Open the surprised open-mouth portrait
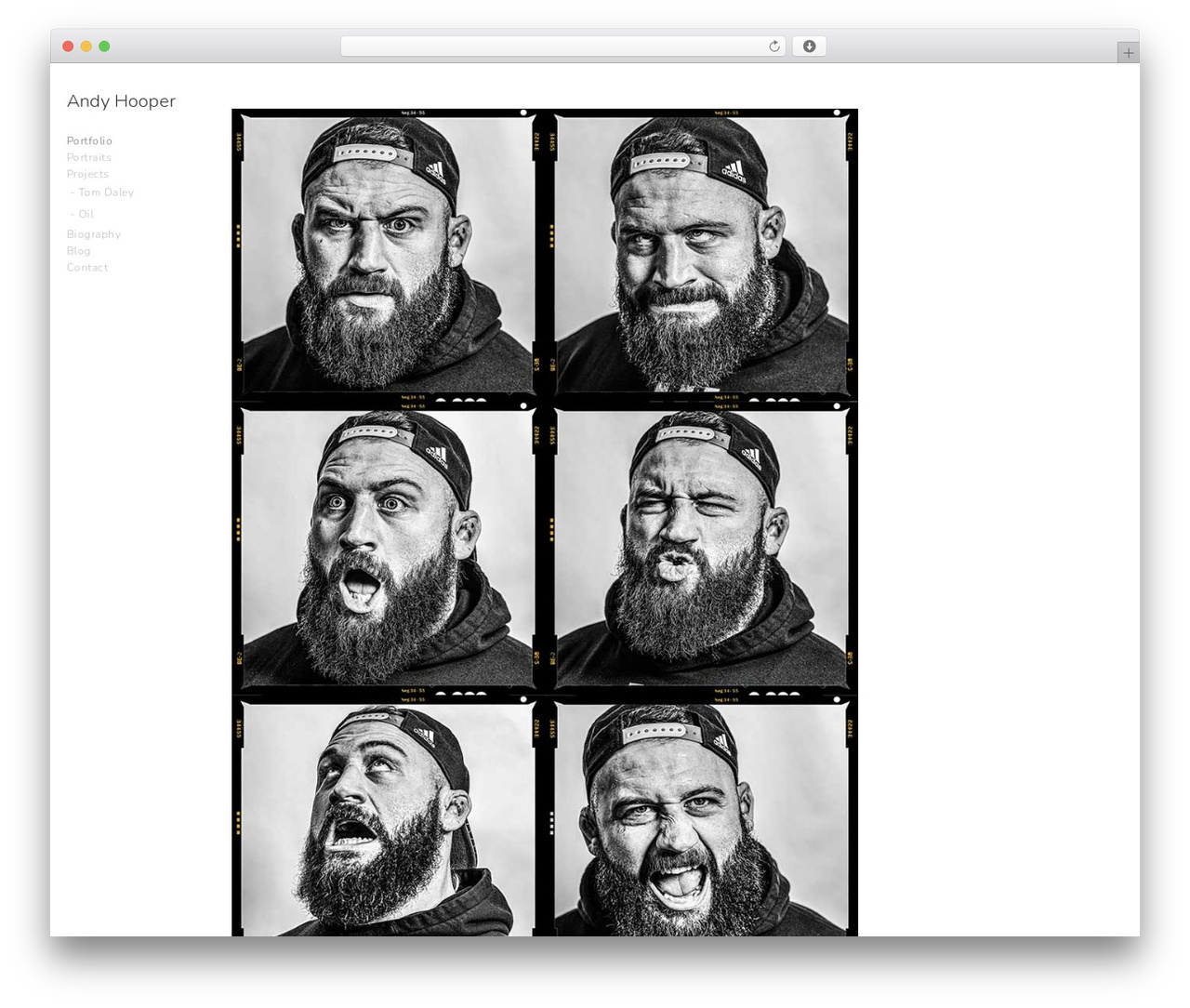The image size is (1190, 1008). tap(388, 548)
